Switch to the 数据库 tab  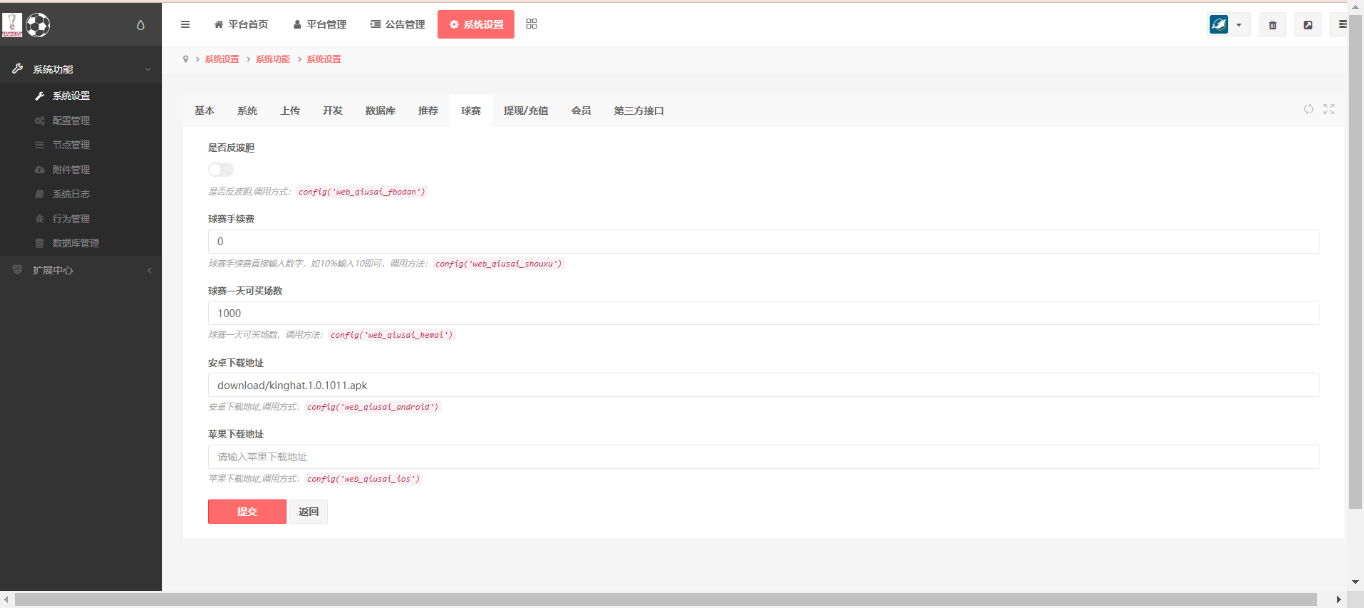[380, 111]
